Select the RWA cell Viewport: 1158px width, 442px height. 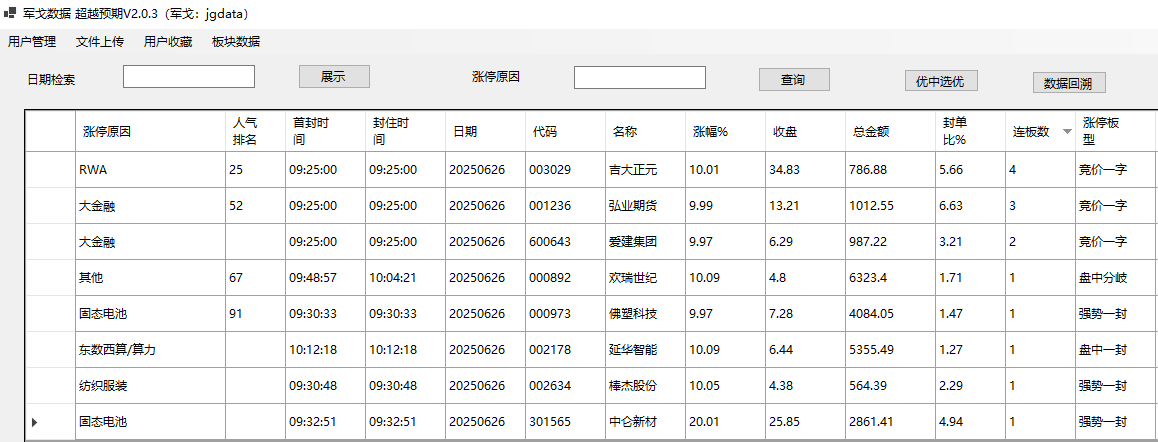(x=151, y=170)
